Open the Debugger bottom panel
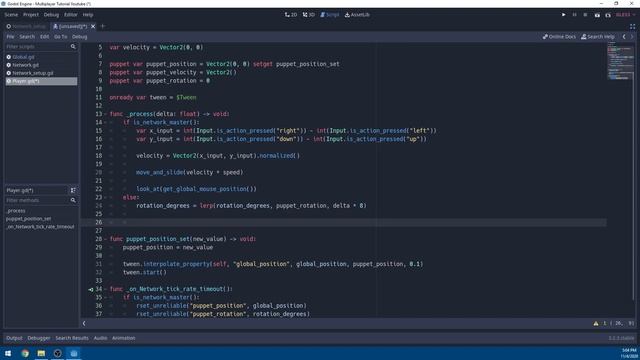Viewport: 640px width, 360px height. 39,338
